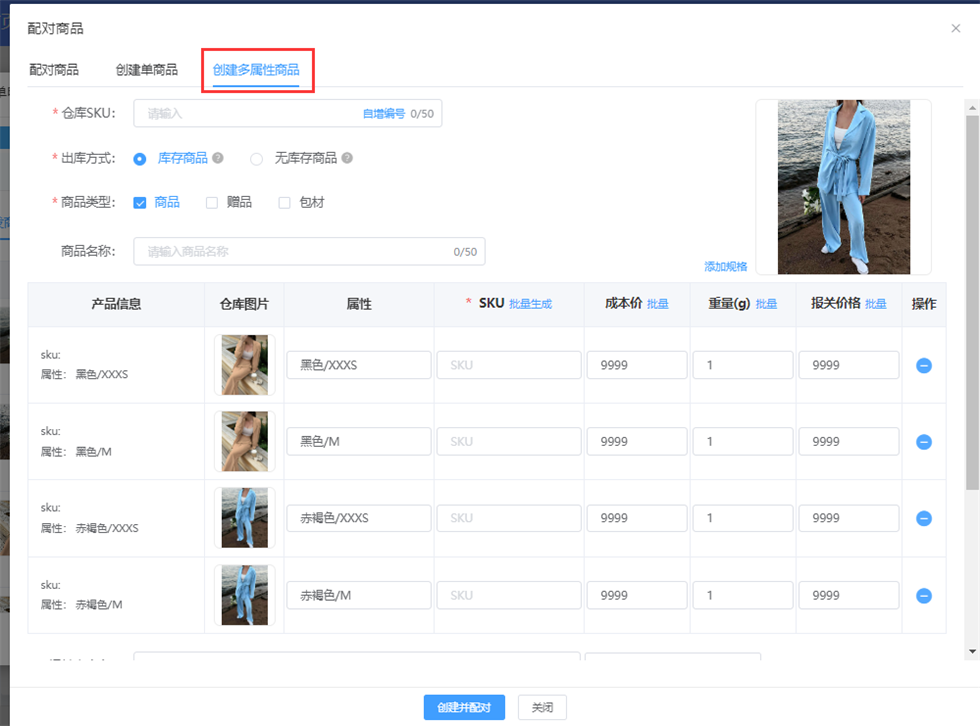Click 报关价格 field in 黑色/M row
Image resolution: width=980 pixels, height=726 pixels.
tap(849, 442)
